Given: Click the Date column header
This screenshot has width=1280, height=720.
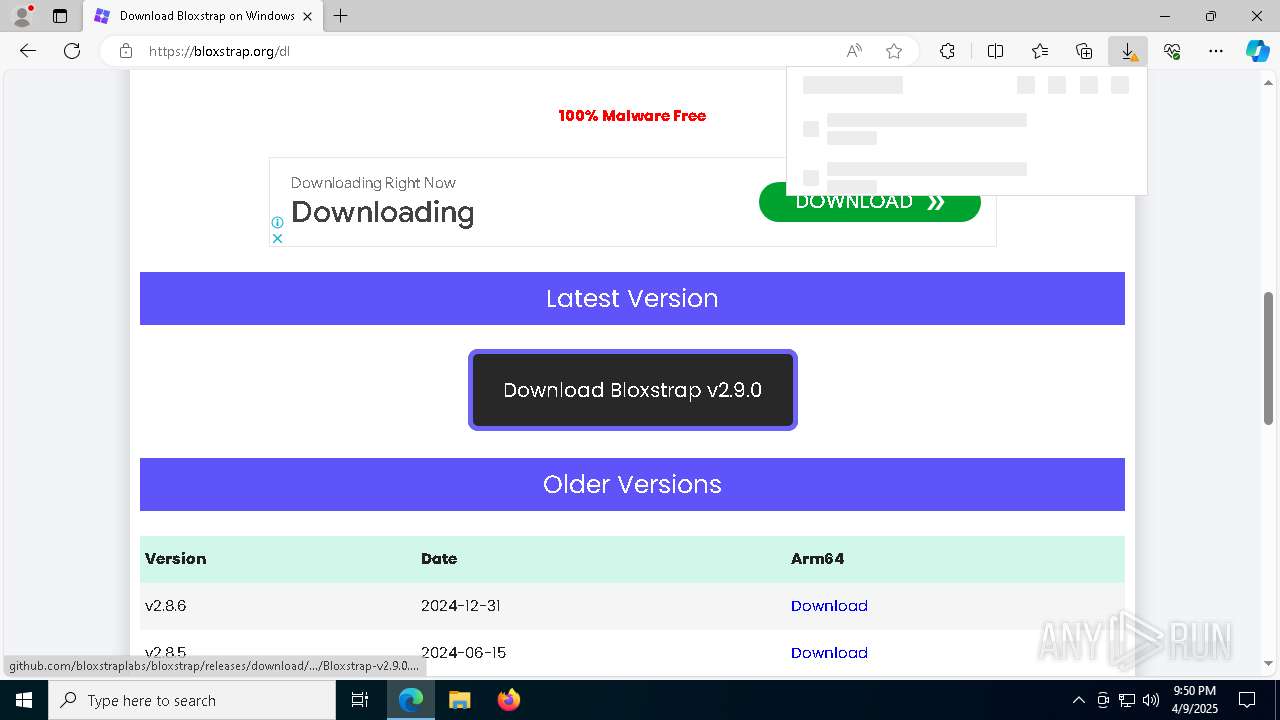Looking at the screenshot, I should (x=439, y=559).
